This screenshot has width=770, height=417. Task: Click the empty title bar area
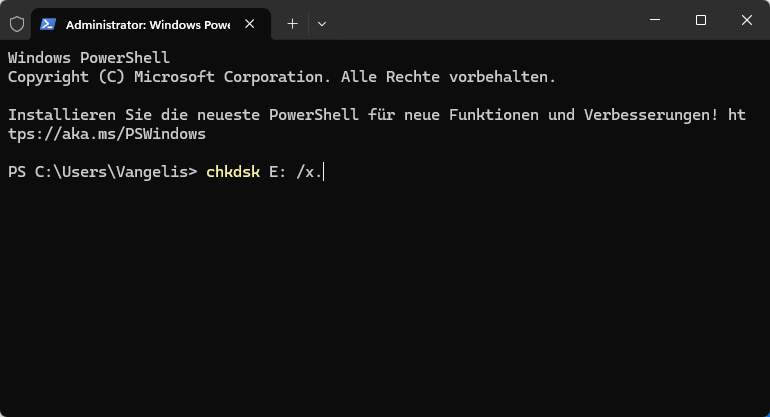coord(480,21)
